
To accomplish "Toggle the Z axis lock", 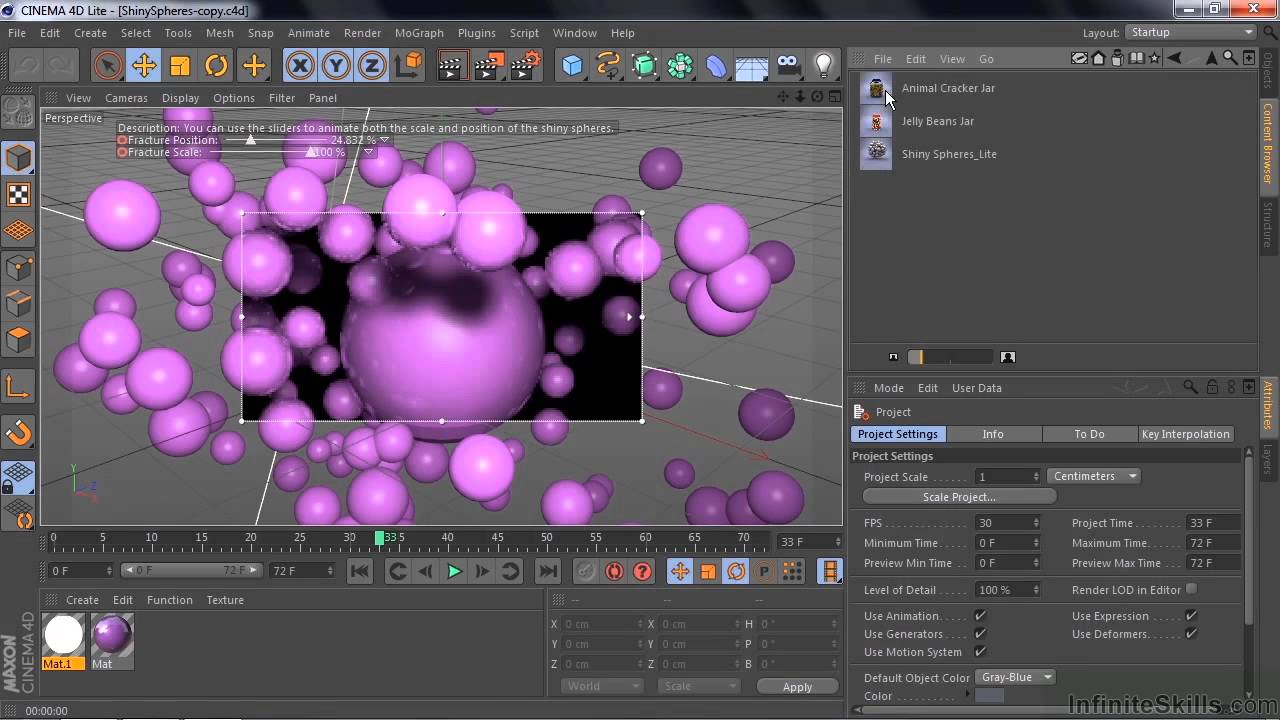I will tap(372, 67).
